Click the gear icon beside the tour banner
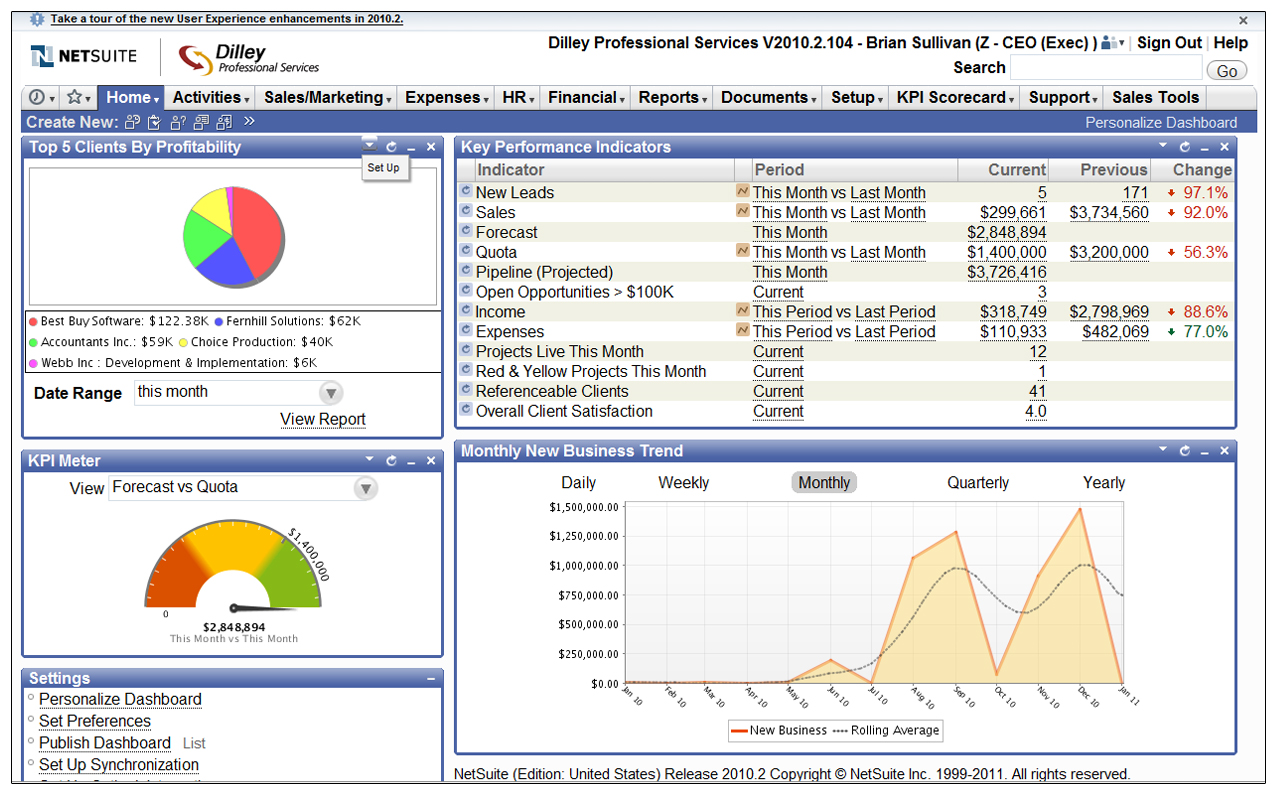 click(x=37, y=19)
